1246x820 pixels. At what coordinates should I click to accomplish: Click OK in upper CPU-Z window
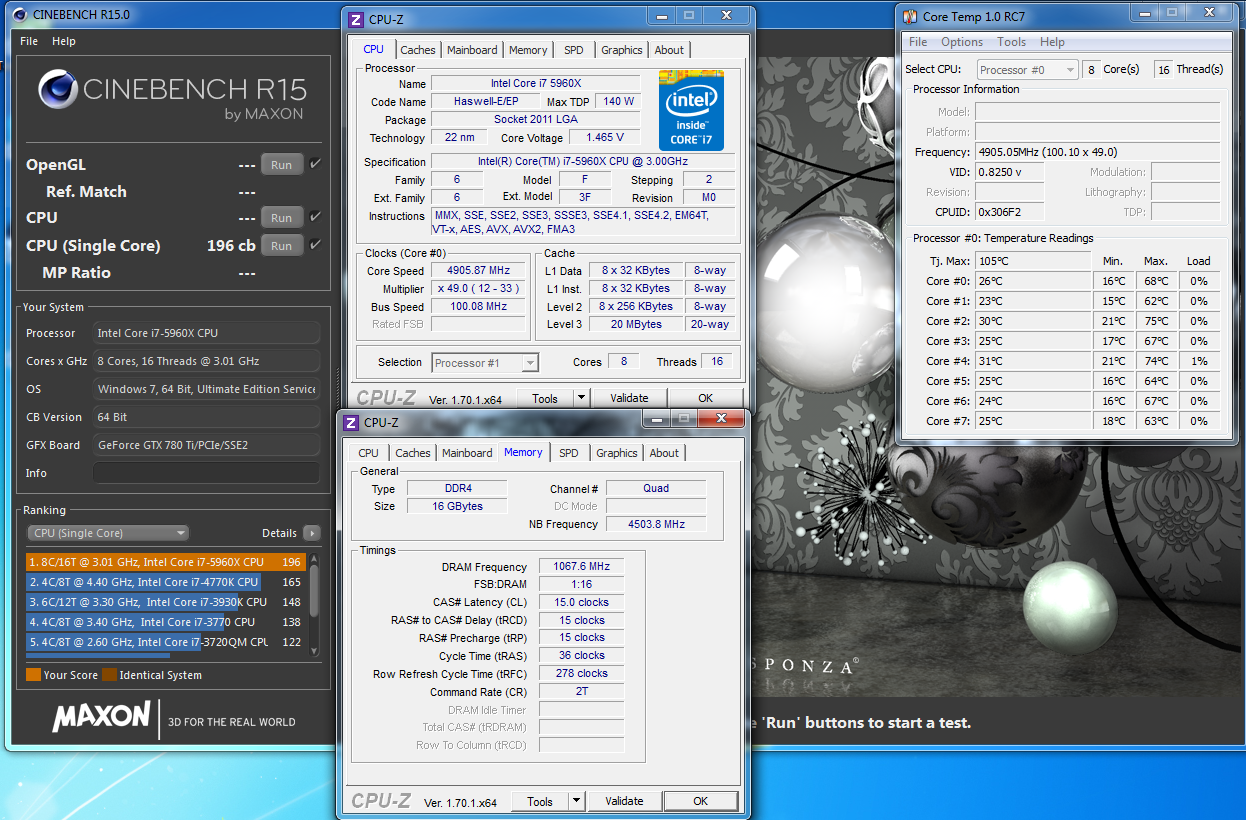pos(706,398)
